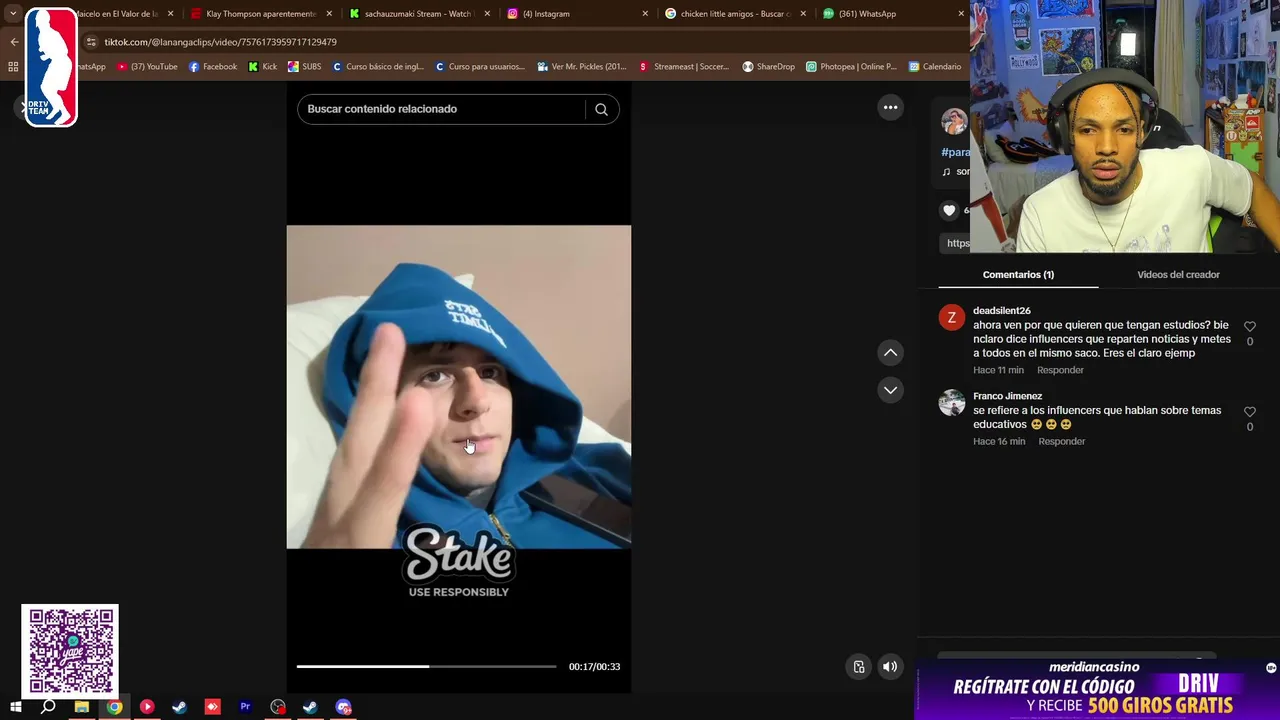
Task: Switch to sachauzumaki Stream tab
Action: pos(418,14)
